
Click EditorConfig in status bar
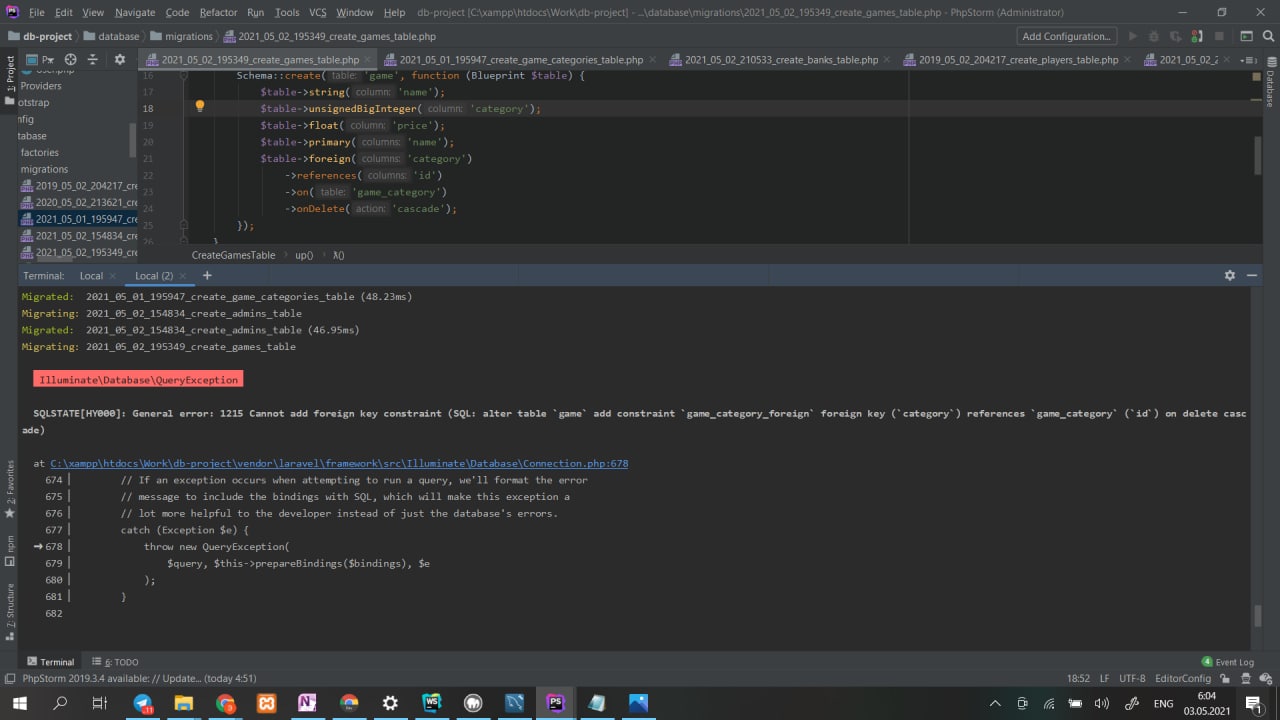coord(1182,678)
